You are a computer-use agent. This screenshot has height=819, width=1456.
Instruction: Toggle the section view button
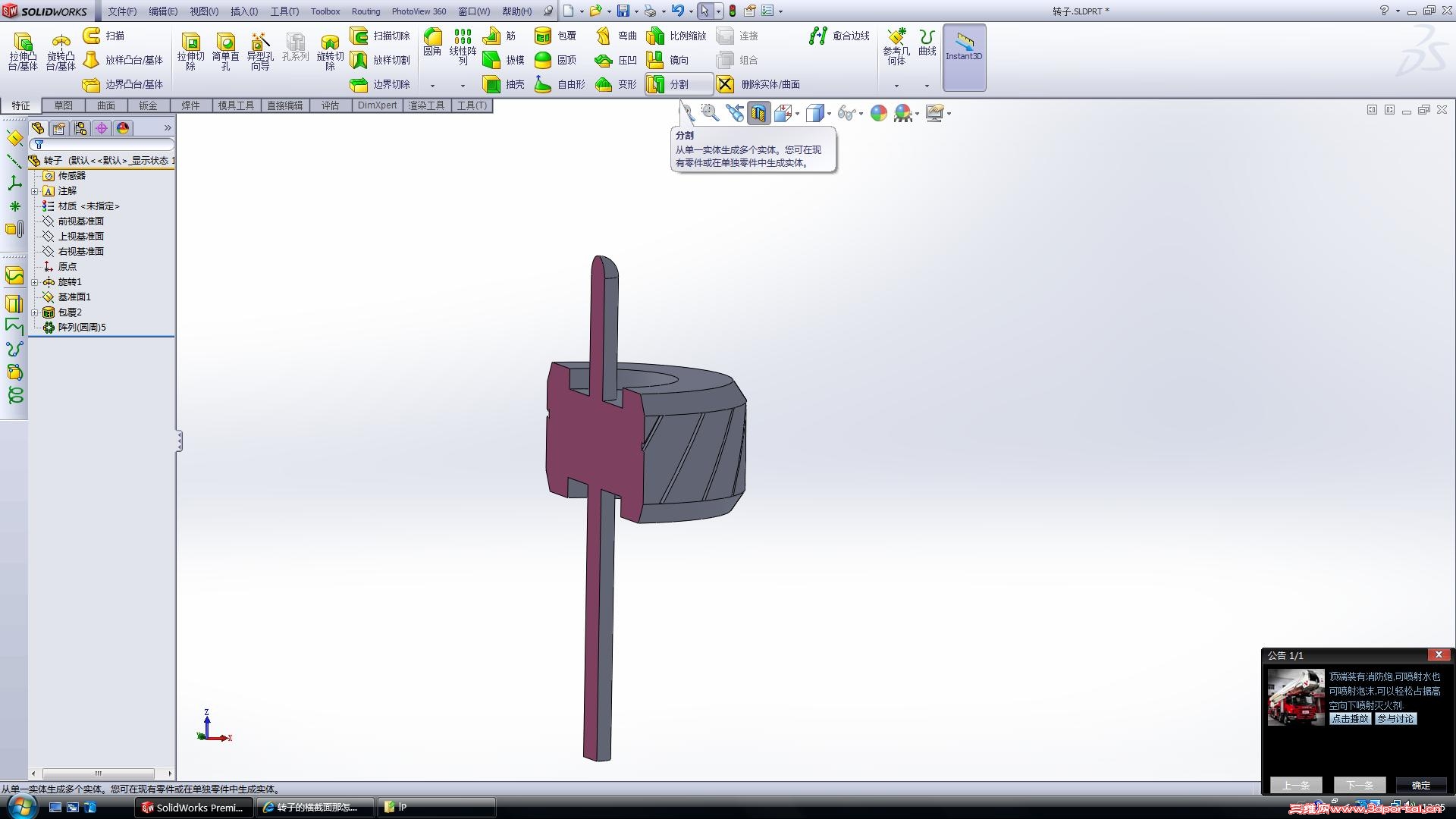(x=758, y=114)
